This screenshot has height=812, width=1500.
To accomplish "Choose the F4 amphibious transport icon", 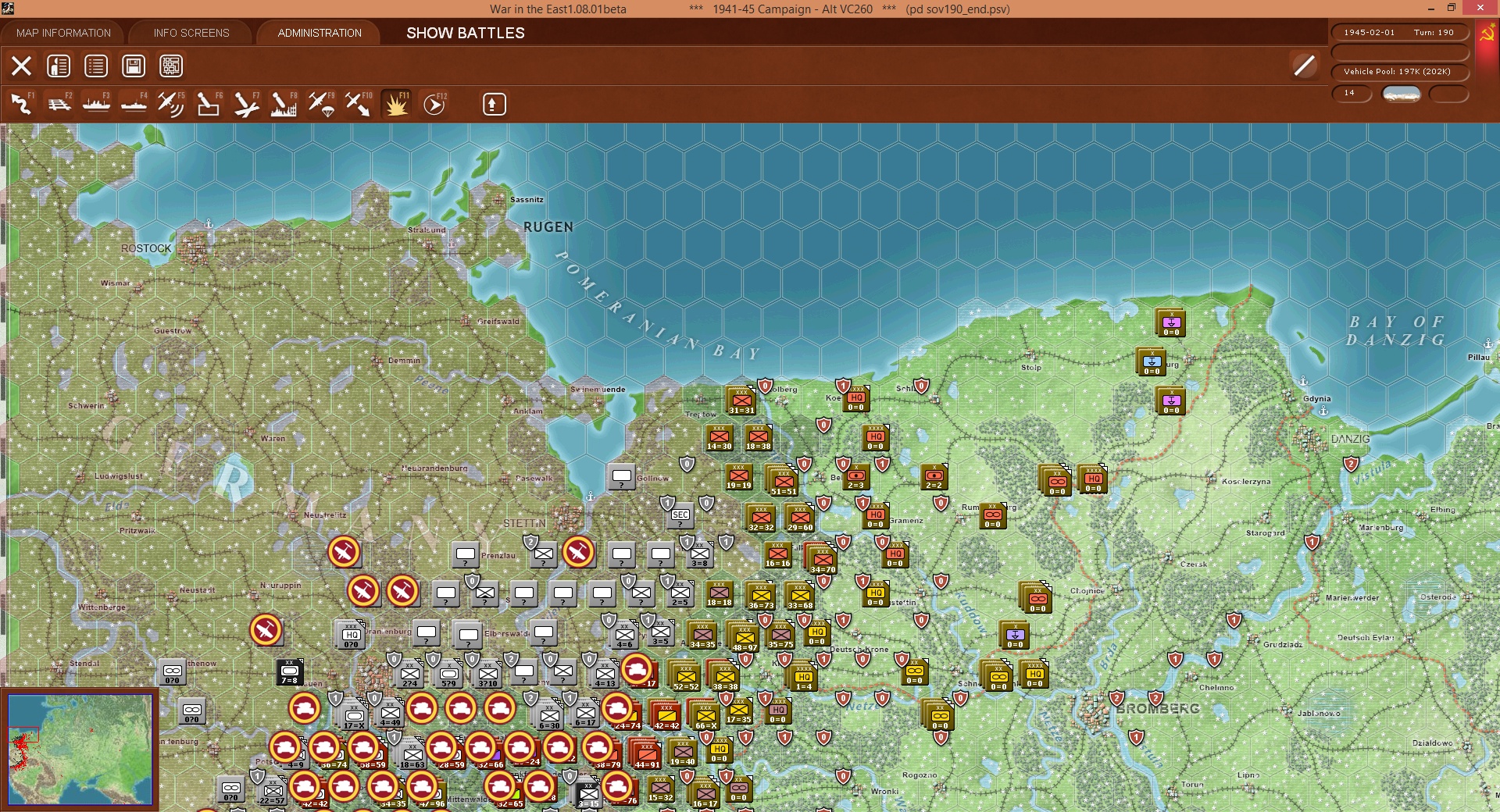I will [134, 104].
